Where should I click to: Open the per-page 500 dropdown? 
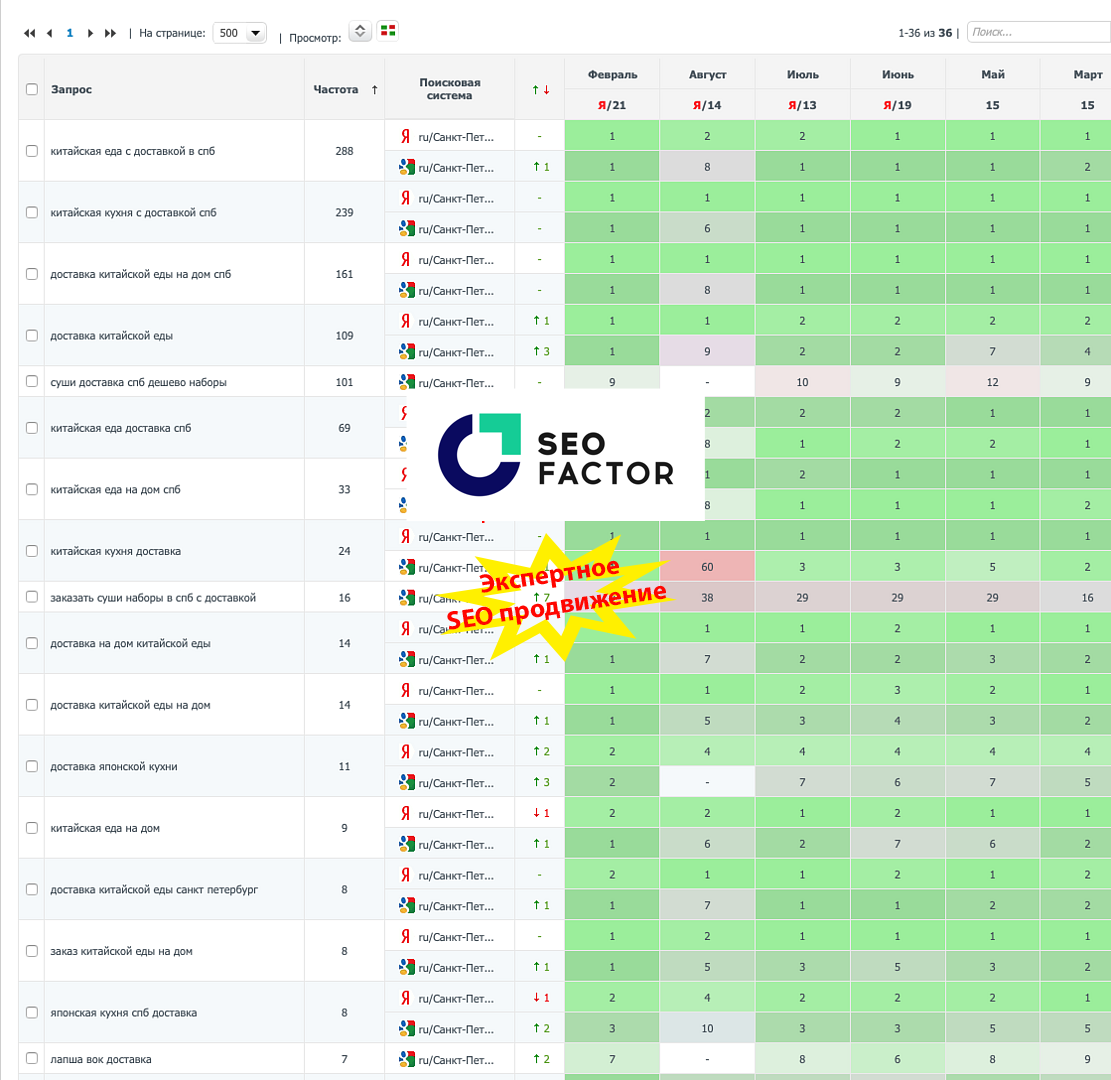(x=239, y=33)
